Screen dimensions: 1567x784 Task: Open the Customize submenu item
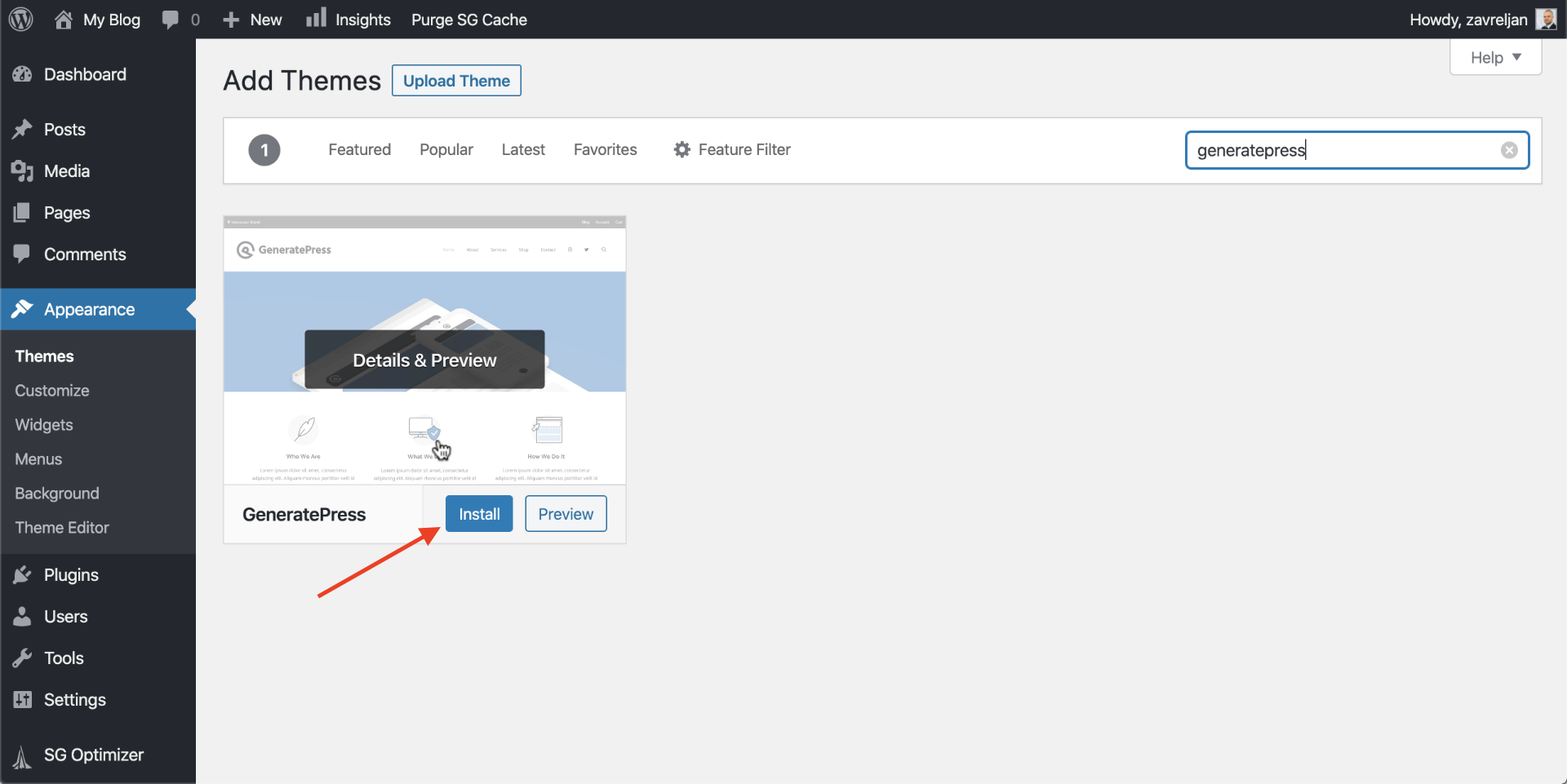pos(52,390)
